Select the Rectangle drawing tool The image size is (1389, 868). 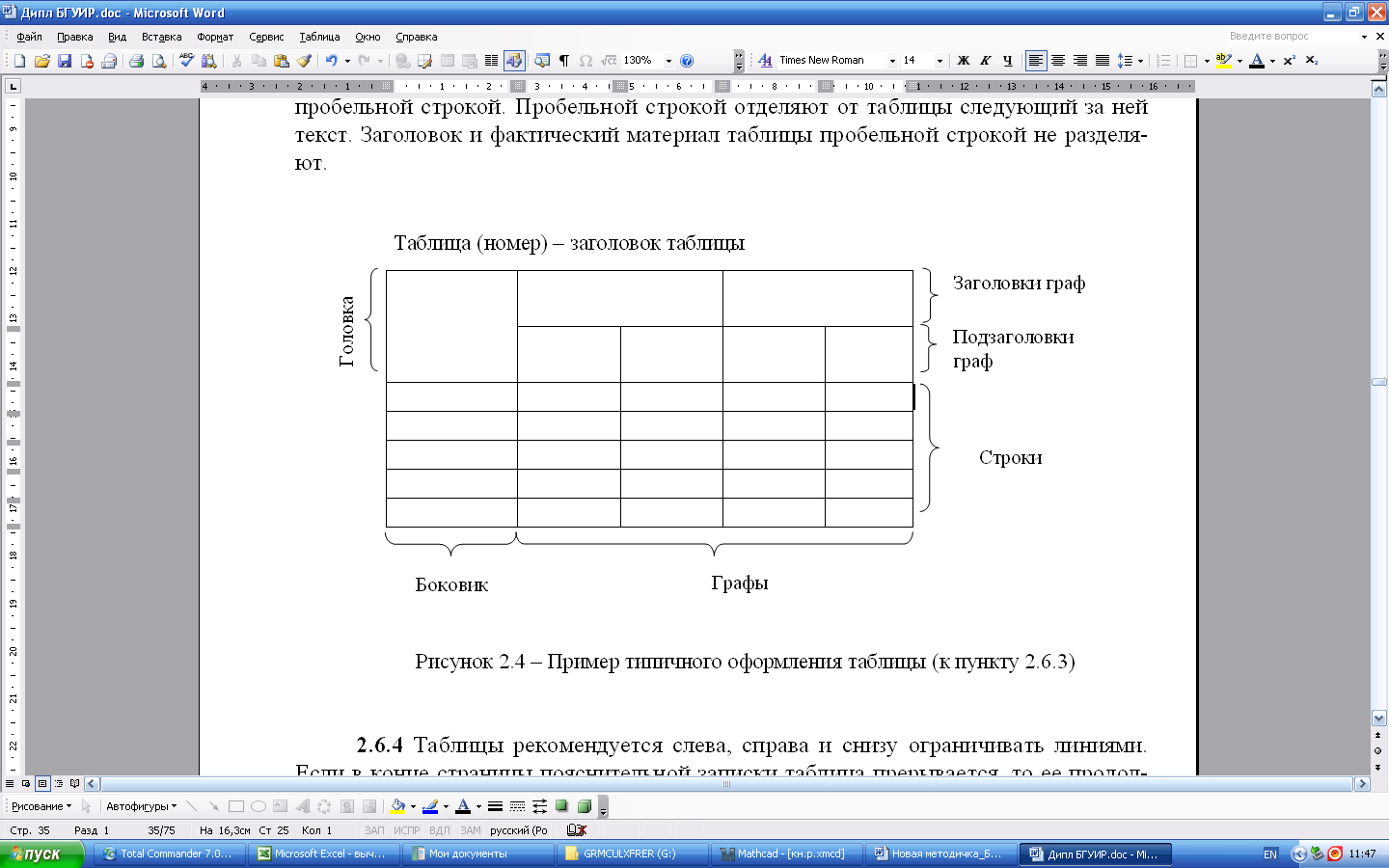coord(235,806)
